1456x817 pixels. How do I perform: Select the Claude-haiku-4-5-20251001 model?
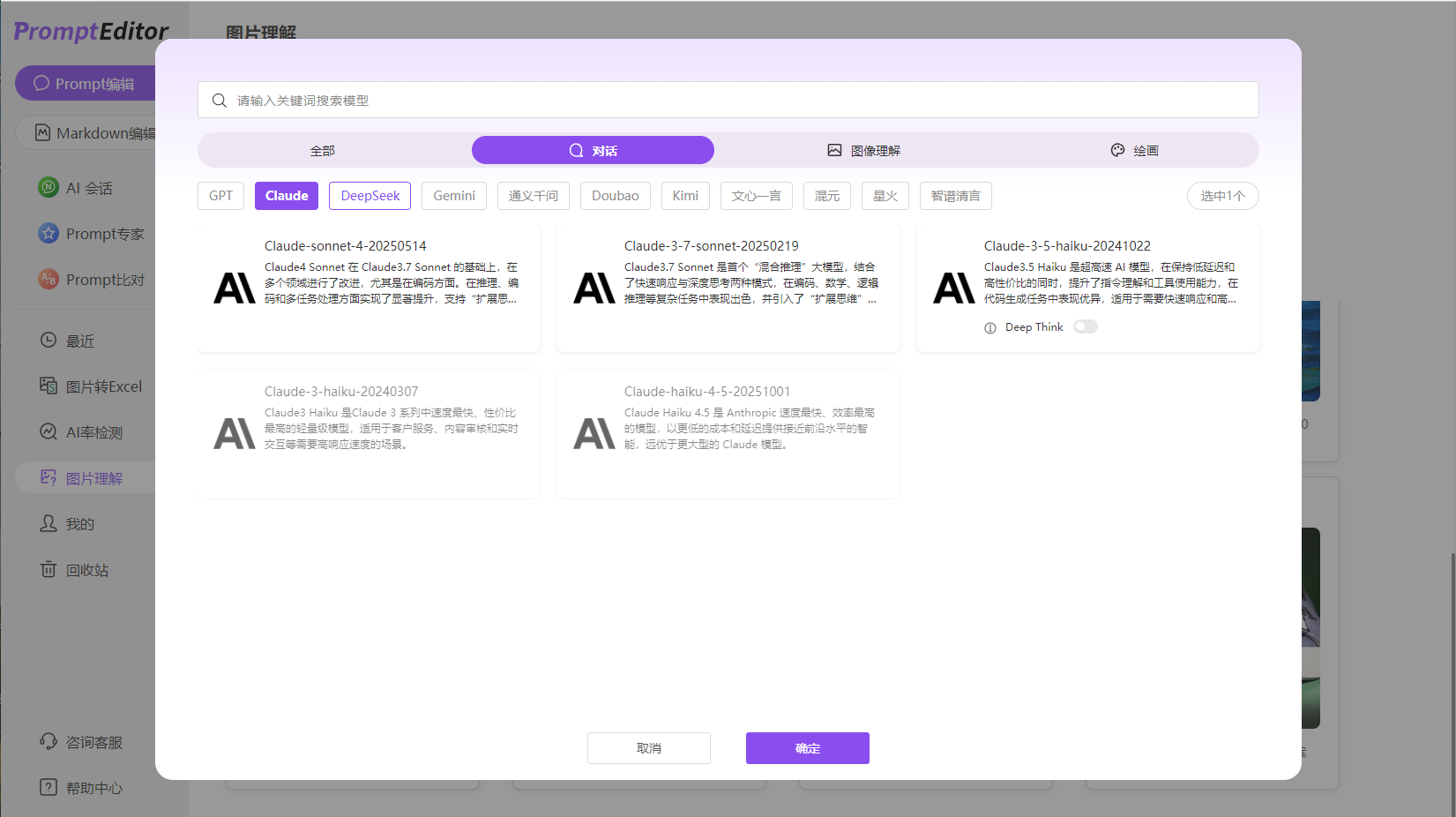click(727, 433)
